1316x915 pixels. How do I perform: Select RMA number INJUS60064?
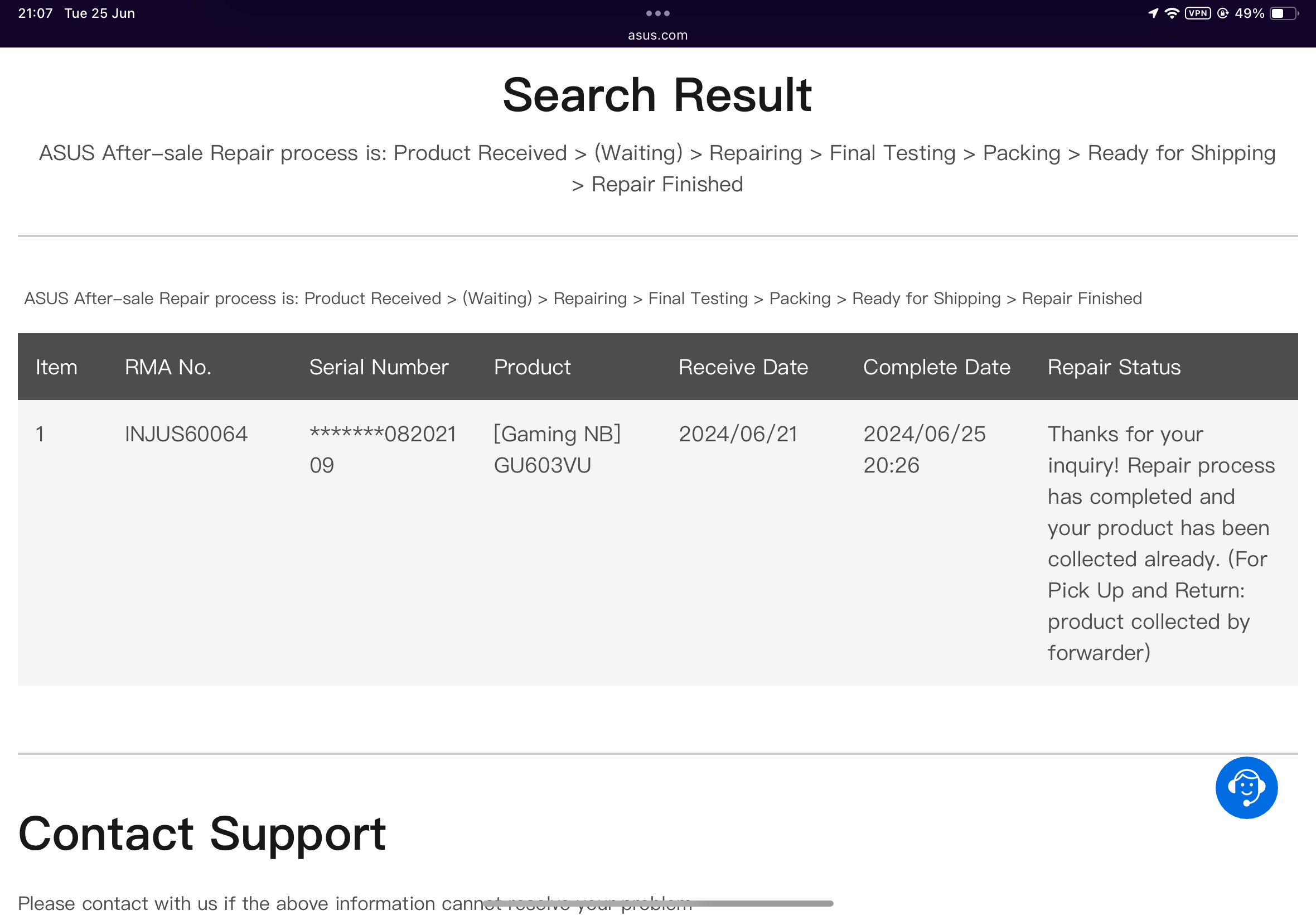click(x=186, y=434)
